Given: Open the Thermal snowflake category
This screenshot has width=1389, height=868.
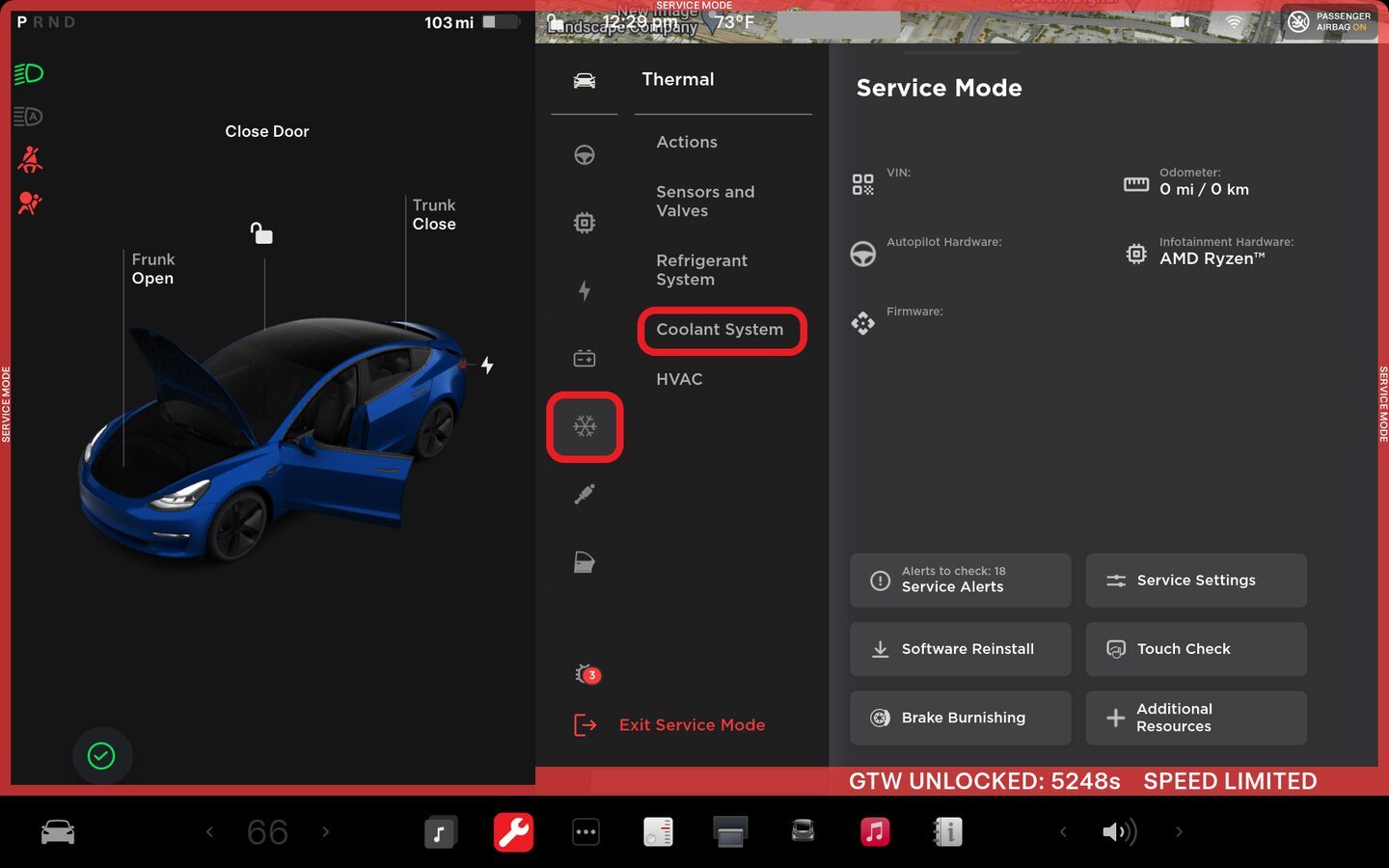Looking at the screenshot, I should pyautogui.click(x=585, y=426).
